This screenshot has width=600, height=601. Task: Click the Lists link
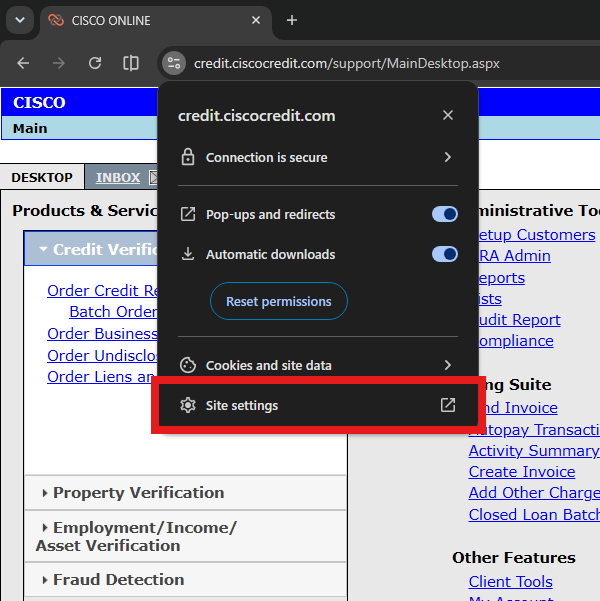click(x=490, y=299)
